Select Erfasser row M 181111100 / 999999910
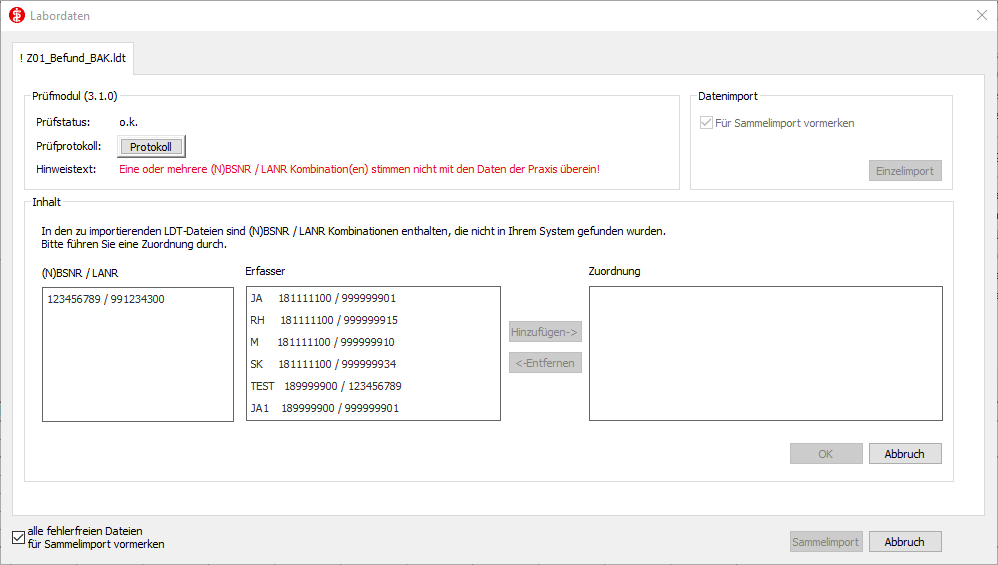Image resolution: width=998 pixels, height=565 pixels. [373, 342]
